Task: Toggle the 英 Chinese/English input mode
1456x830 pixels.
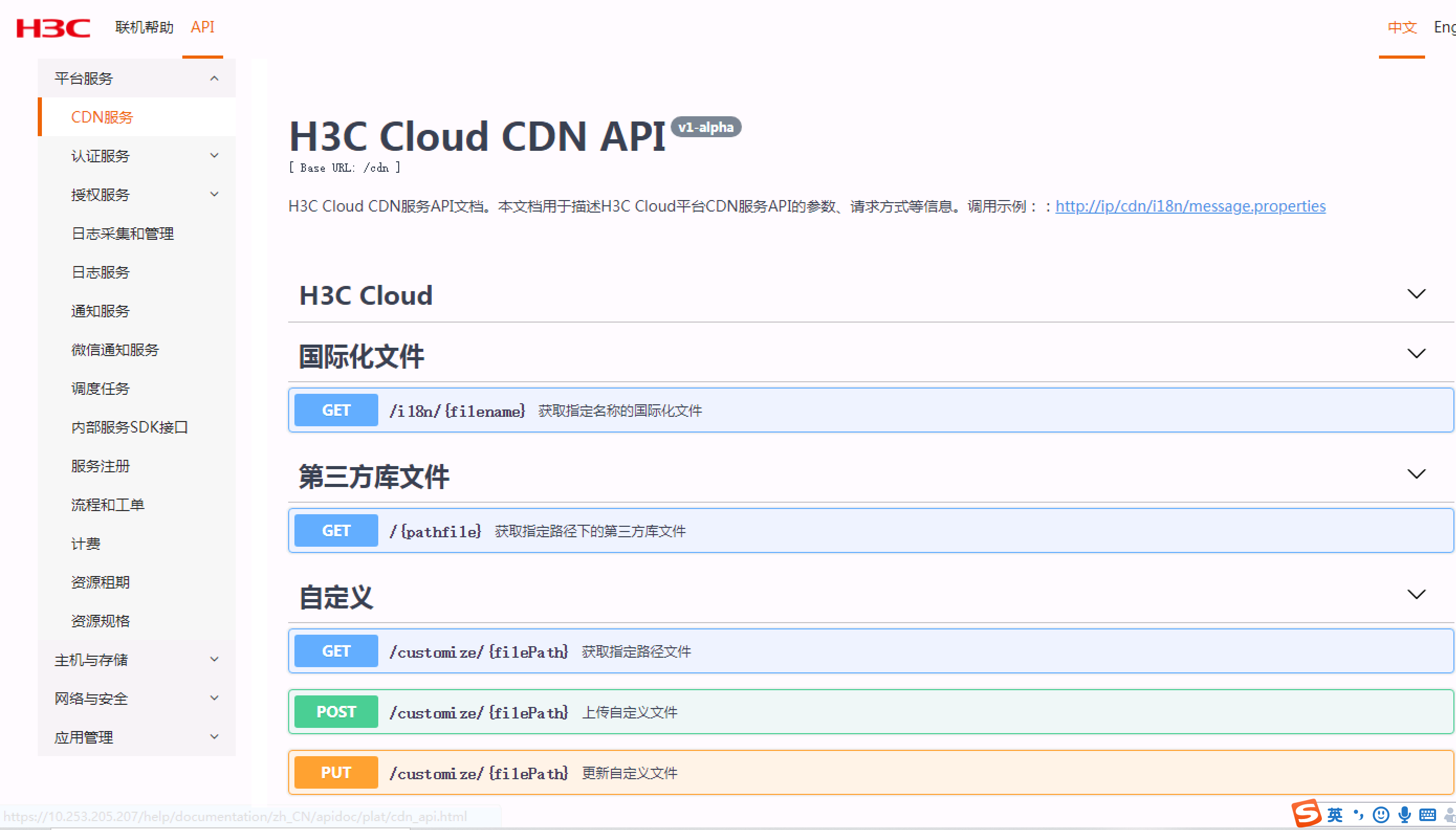Action: tap(1334, 815)
